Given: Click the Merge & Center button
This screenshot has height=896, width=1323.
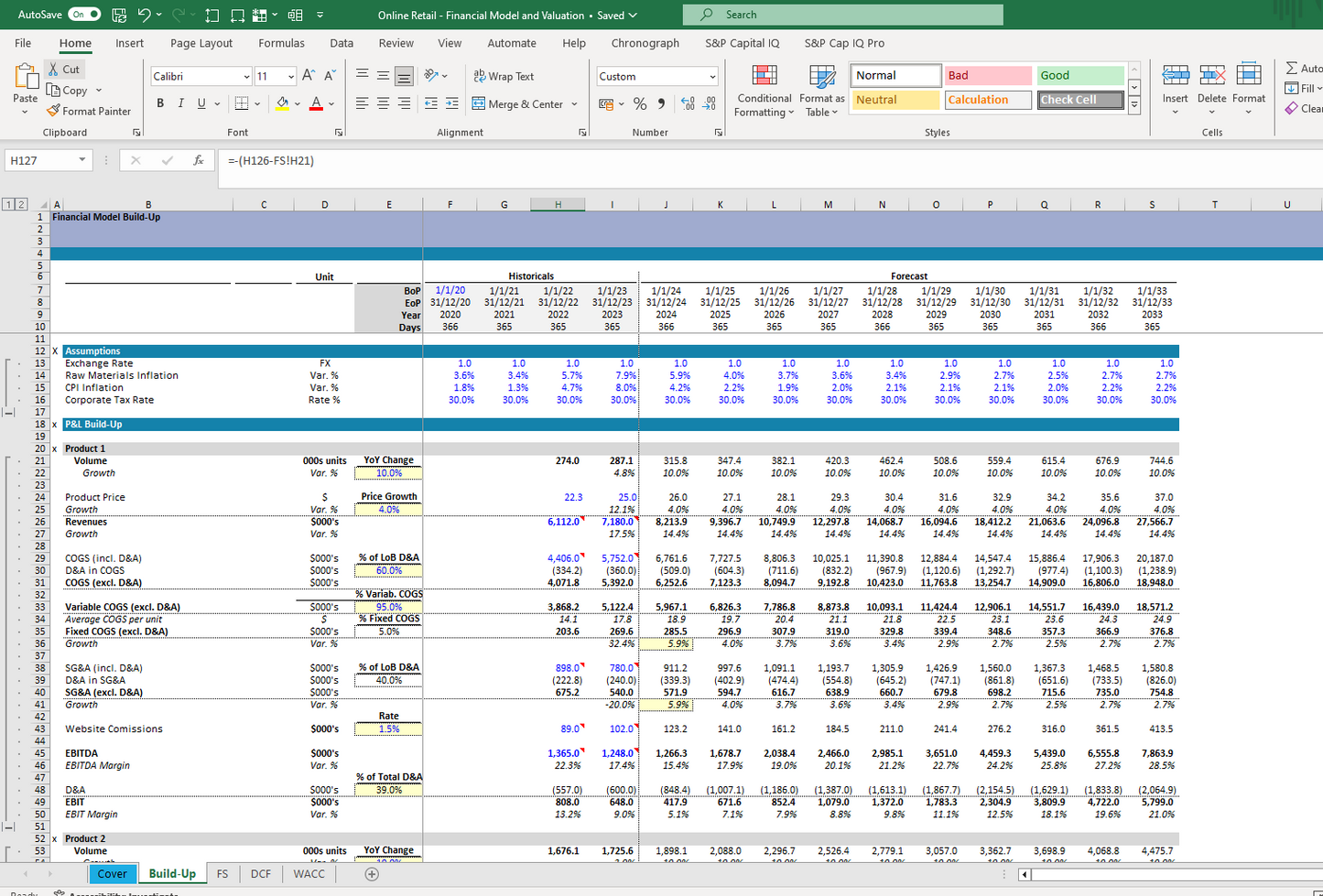Looking at the screenshot, I should (x=518, y=104).
